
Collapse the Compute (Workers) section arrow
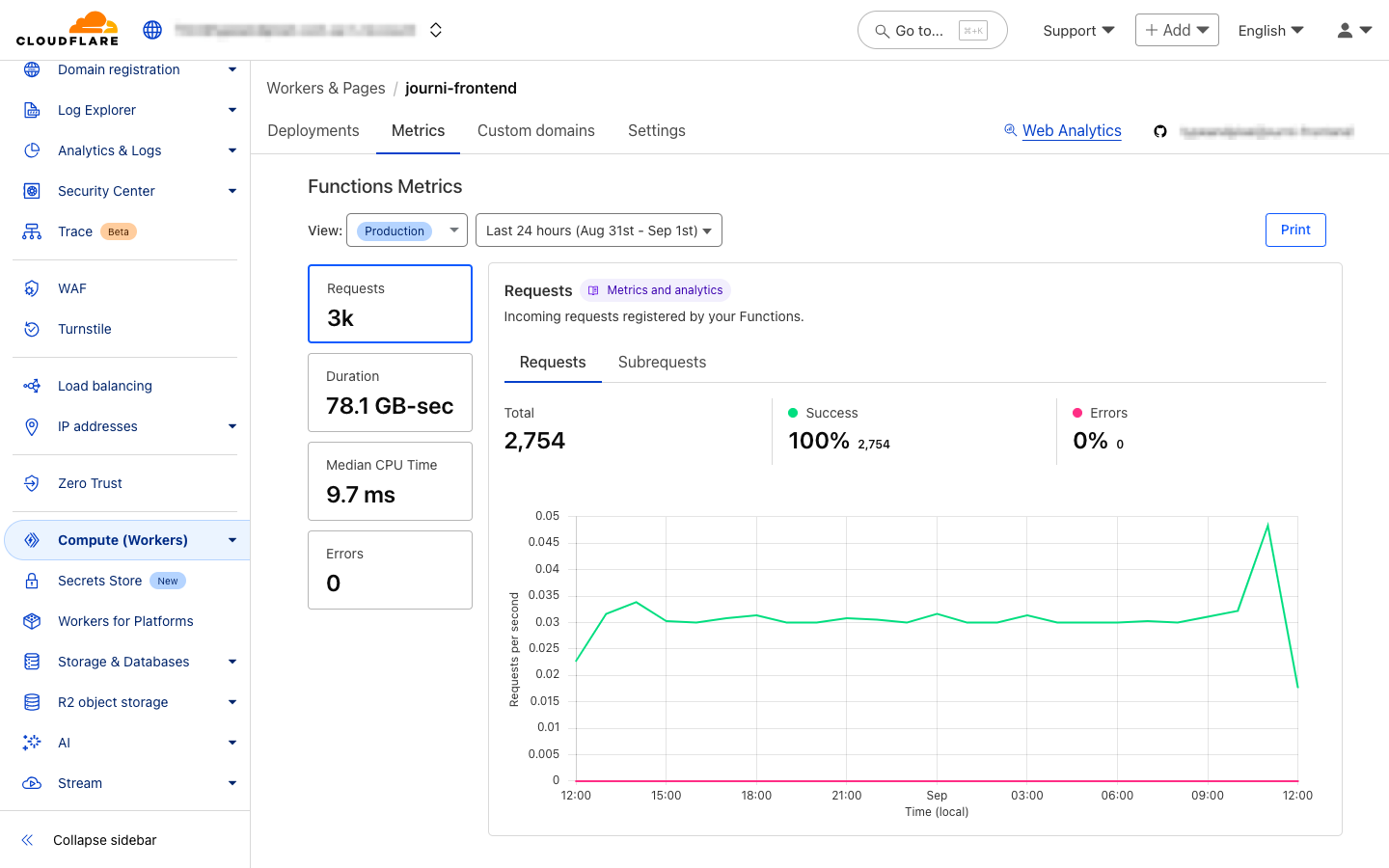tap(232, 540)
